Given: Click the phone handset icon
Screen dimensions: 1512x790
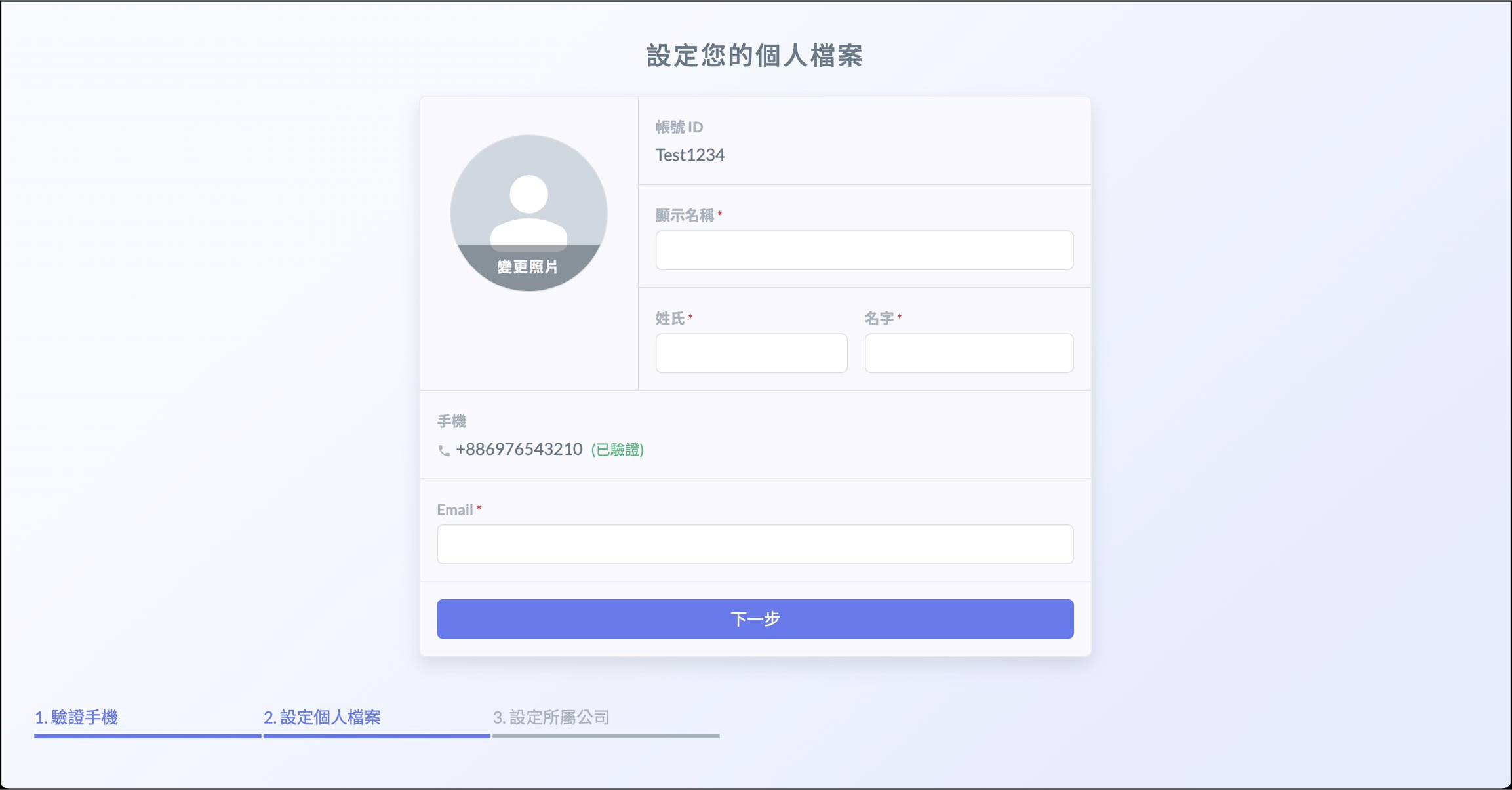Looking at the screenshot, I should point(444,450).
